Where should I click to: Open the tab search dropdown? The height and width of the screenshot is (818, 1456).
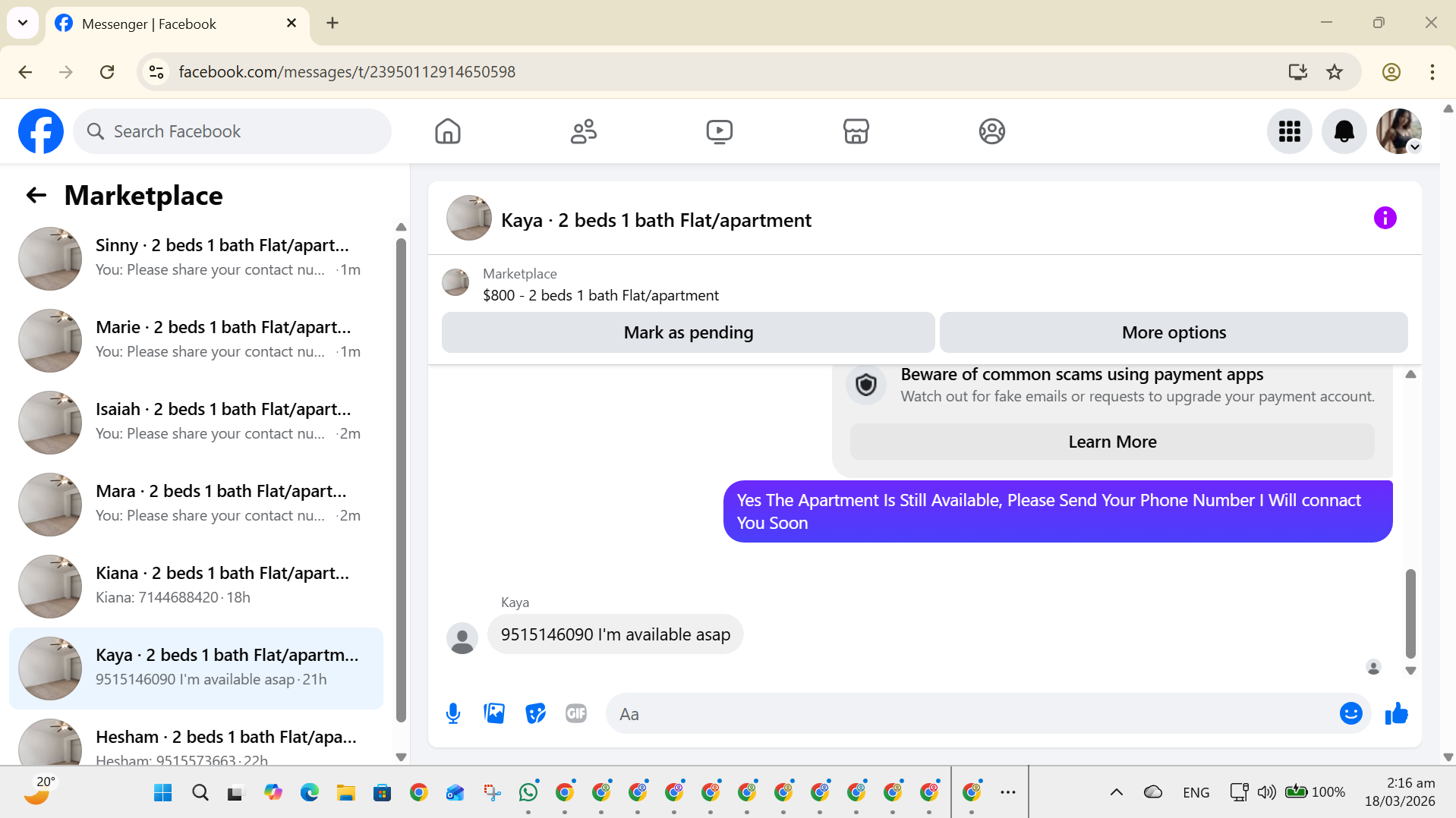point(23,23)
